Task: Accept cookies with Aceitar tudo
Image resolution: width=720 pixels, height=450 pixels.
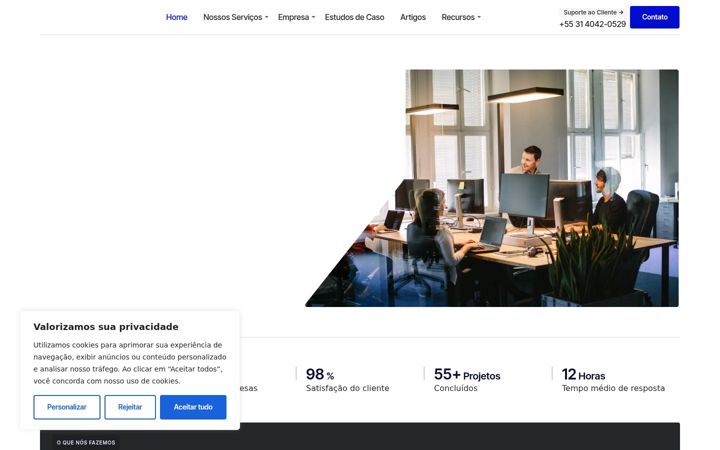Action: pos(193,407)
